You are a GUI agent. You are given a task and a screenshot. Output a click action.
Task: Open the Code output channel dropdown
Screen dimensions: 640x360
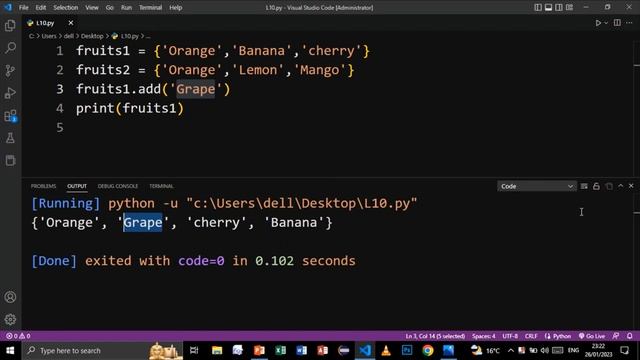point(537,186)
